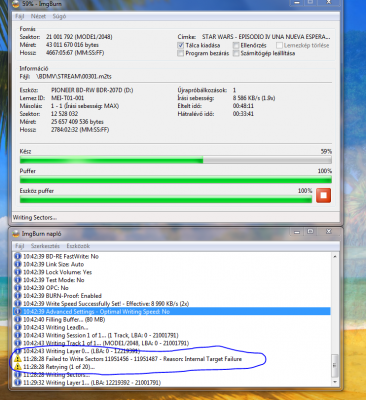Click info icon beside Writing Layer 1 entry
The image size is (366, 400).
point(18,383)
